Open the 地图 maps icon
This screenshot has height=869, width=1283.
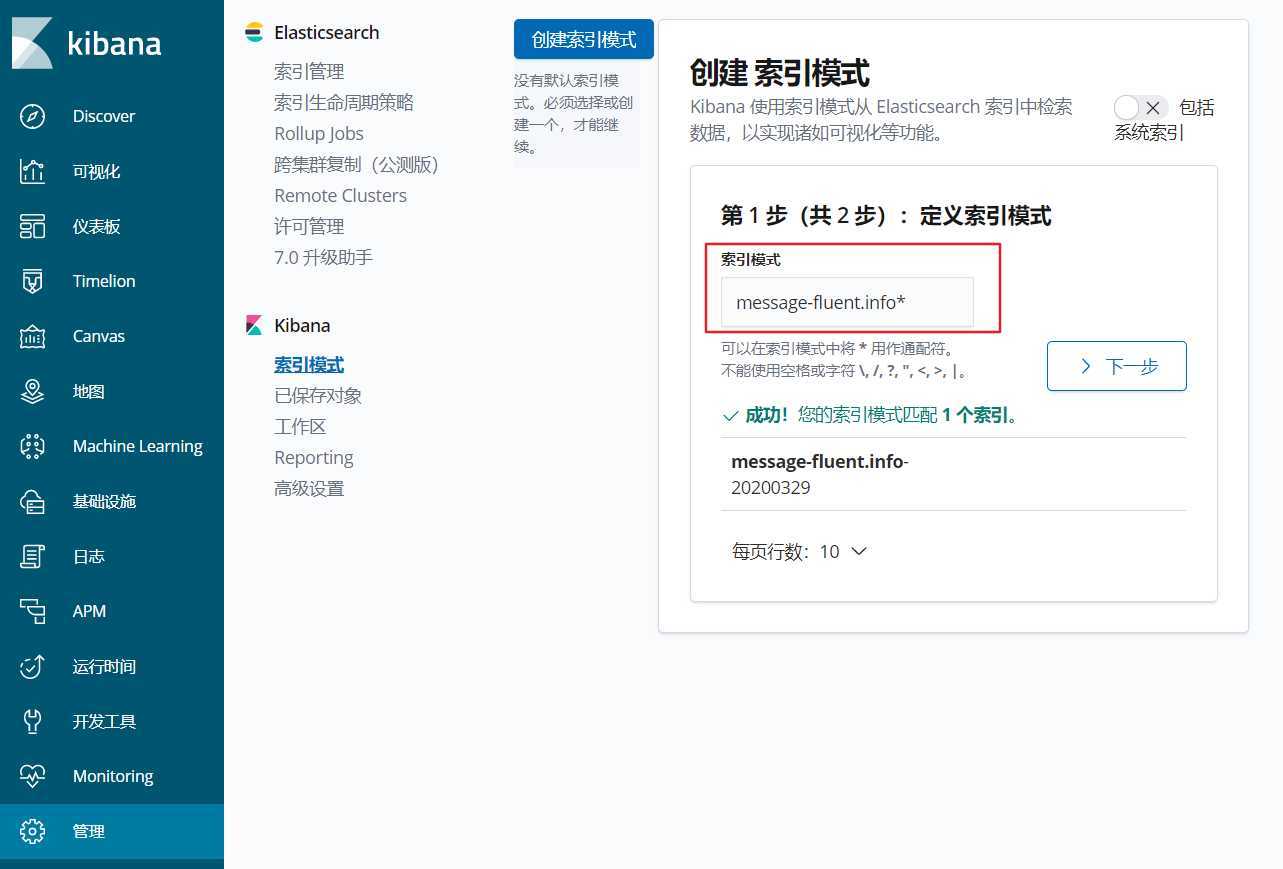point(32,391)
